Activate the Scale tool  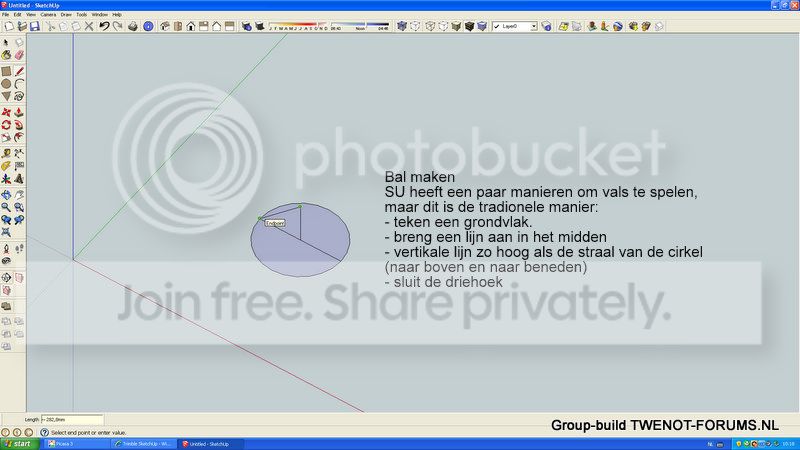(x=6, y=137)
